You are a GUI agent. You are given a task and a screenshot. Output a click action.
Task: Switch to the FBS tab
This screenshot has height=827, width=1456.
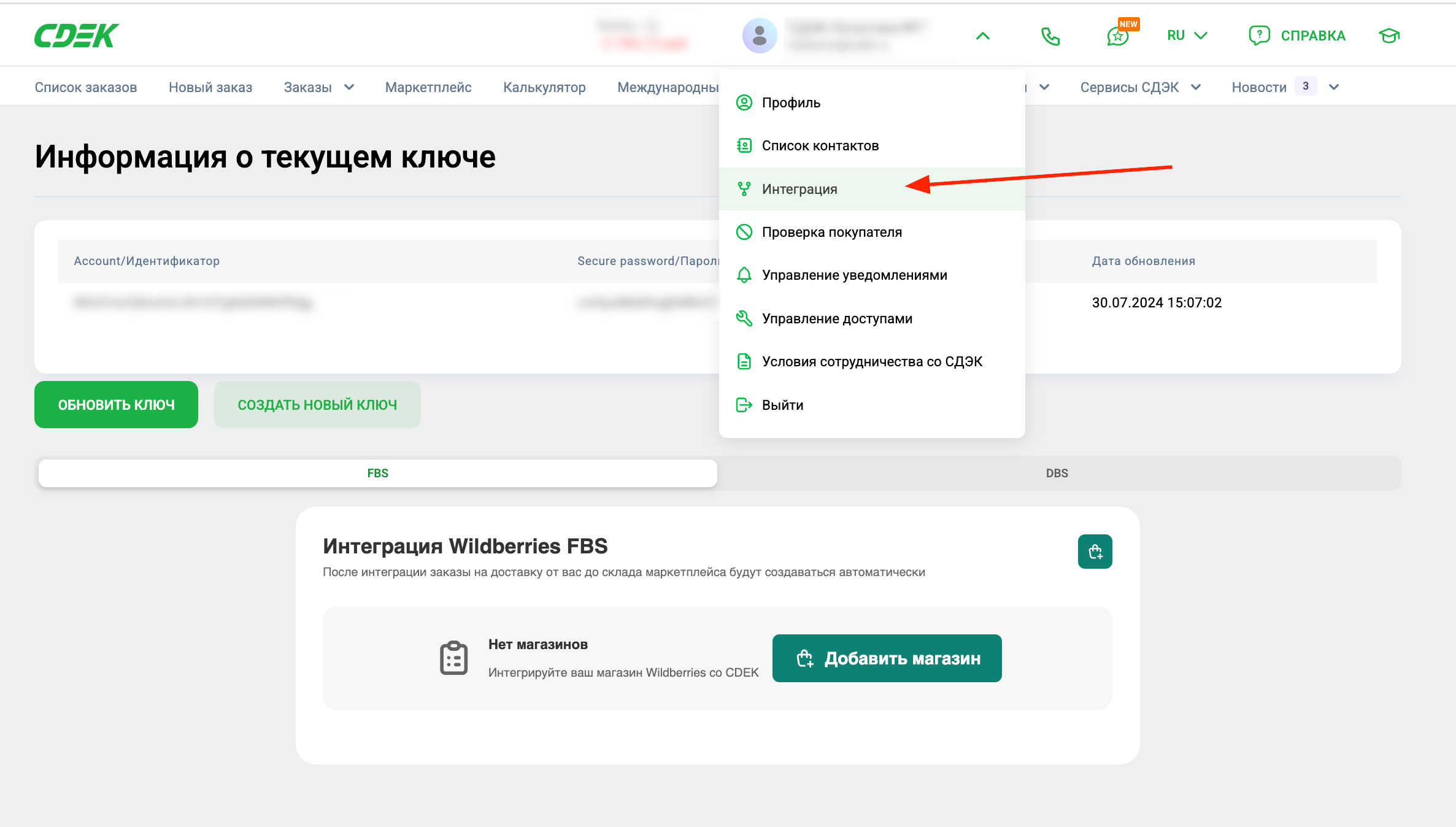[377, 473]
